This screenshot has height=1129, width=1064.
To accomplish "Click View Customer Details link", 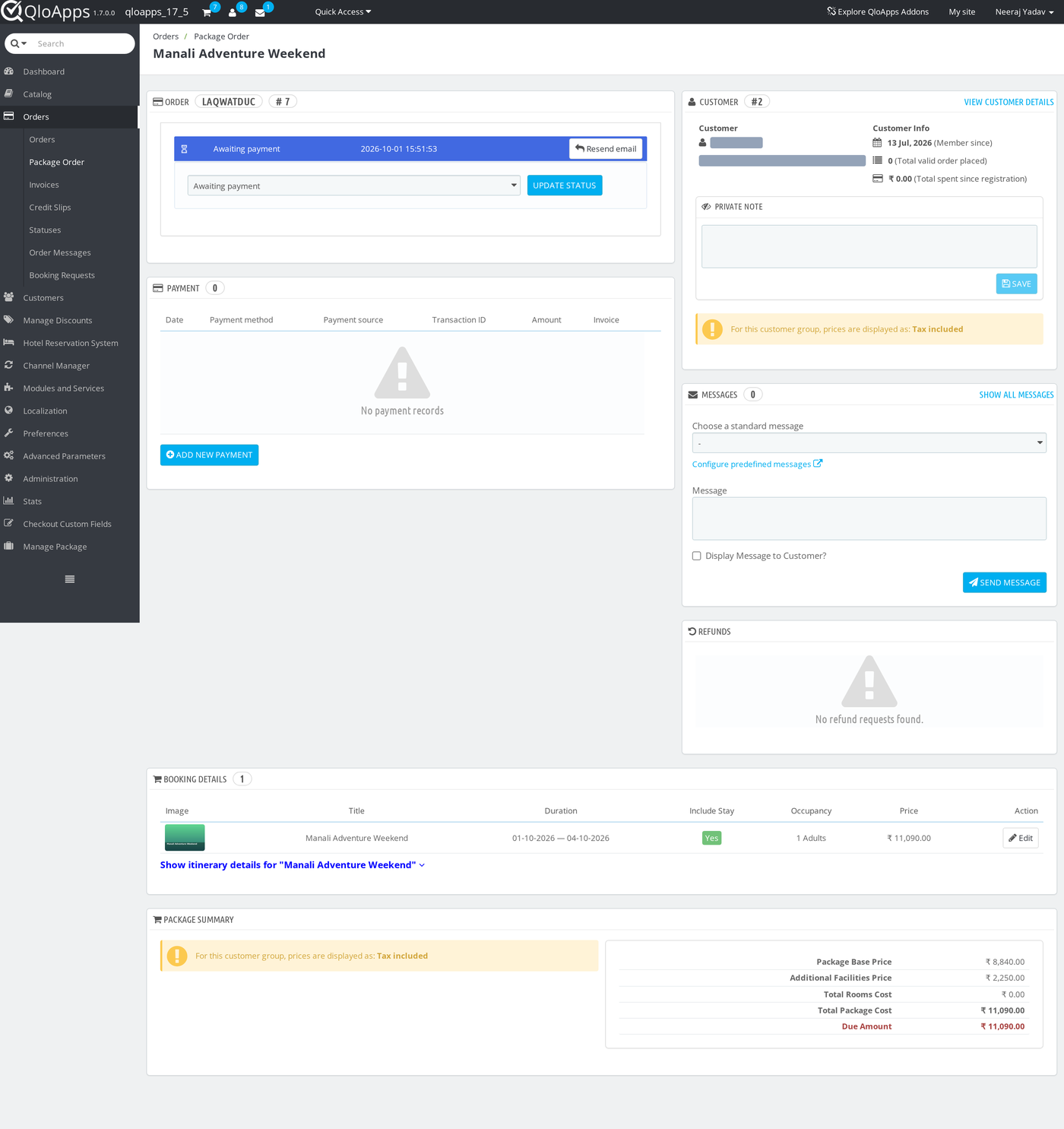I will (1009, 102).
